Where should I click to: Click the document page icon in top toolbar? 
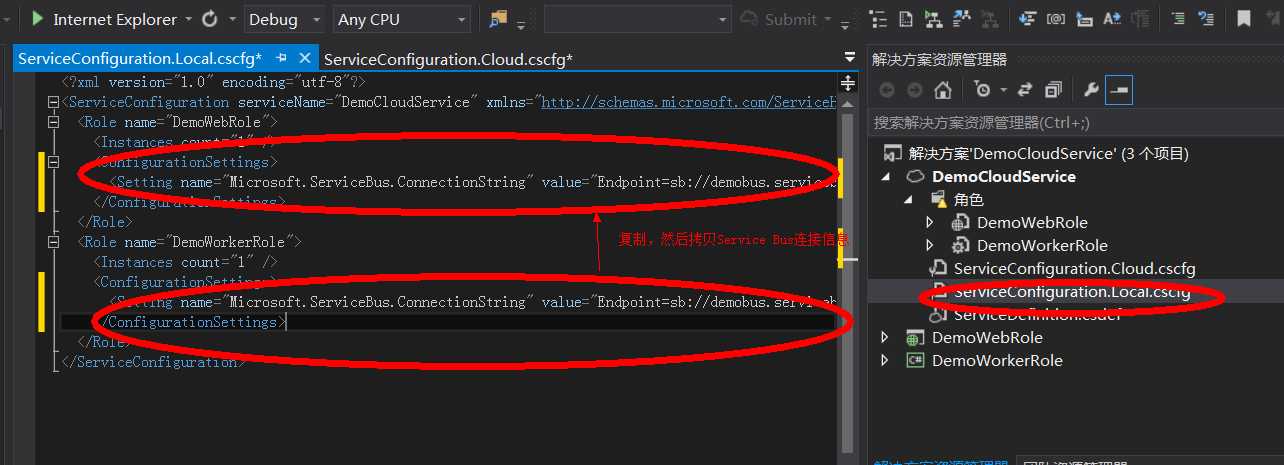coord(906,19)
